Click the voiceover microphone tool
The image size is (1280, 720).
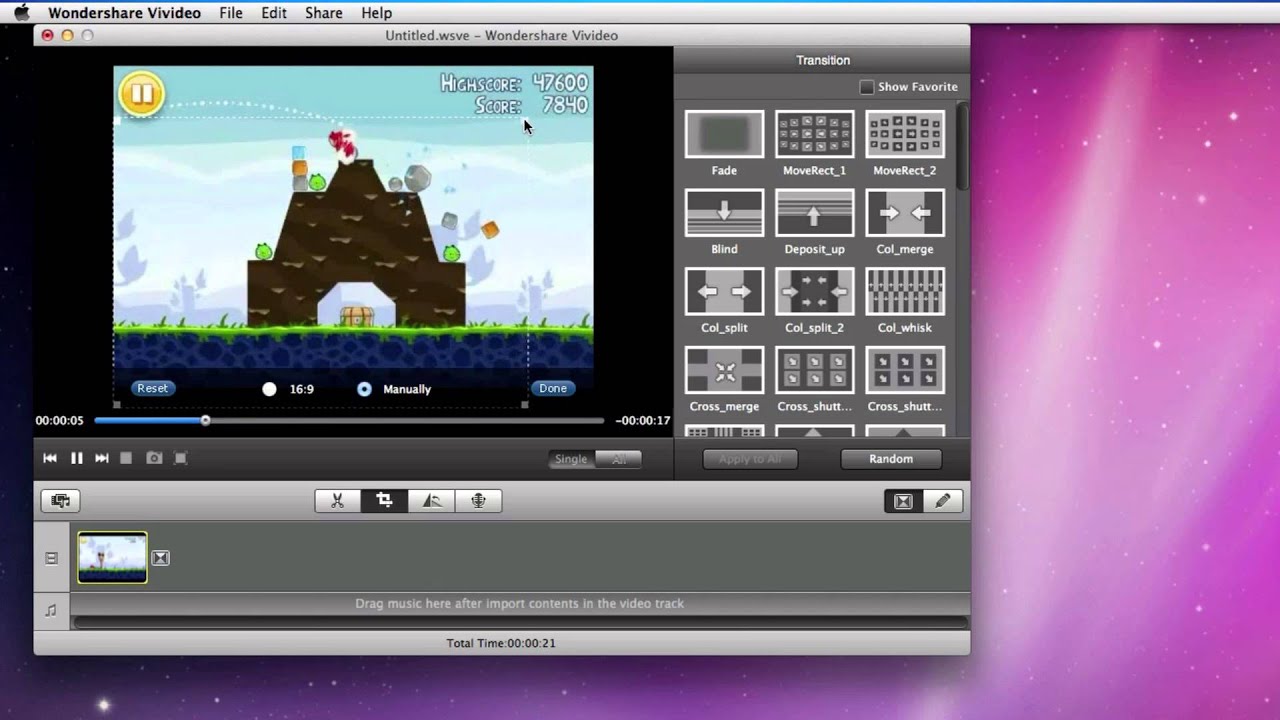478,501
